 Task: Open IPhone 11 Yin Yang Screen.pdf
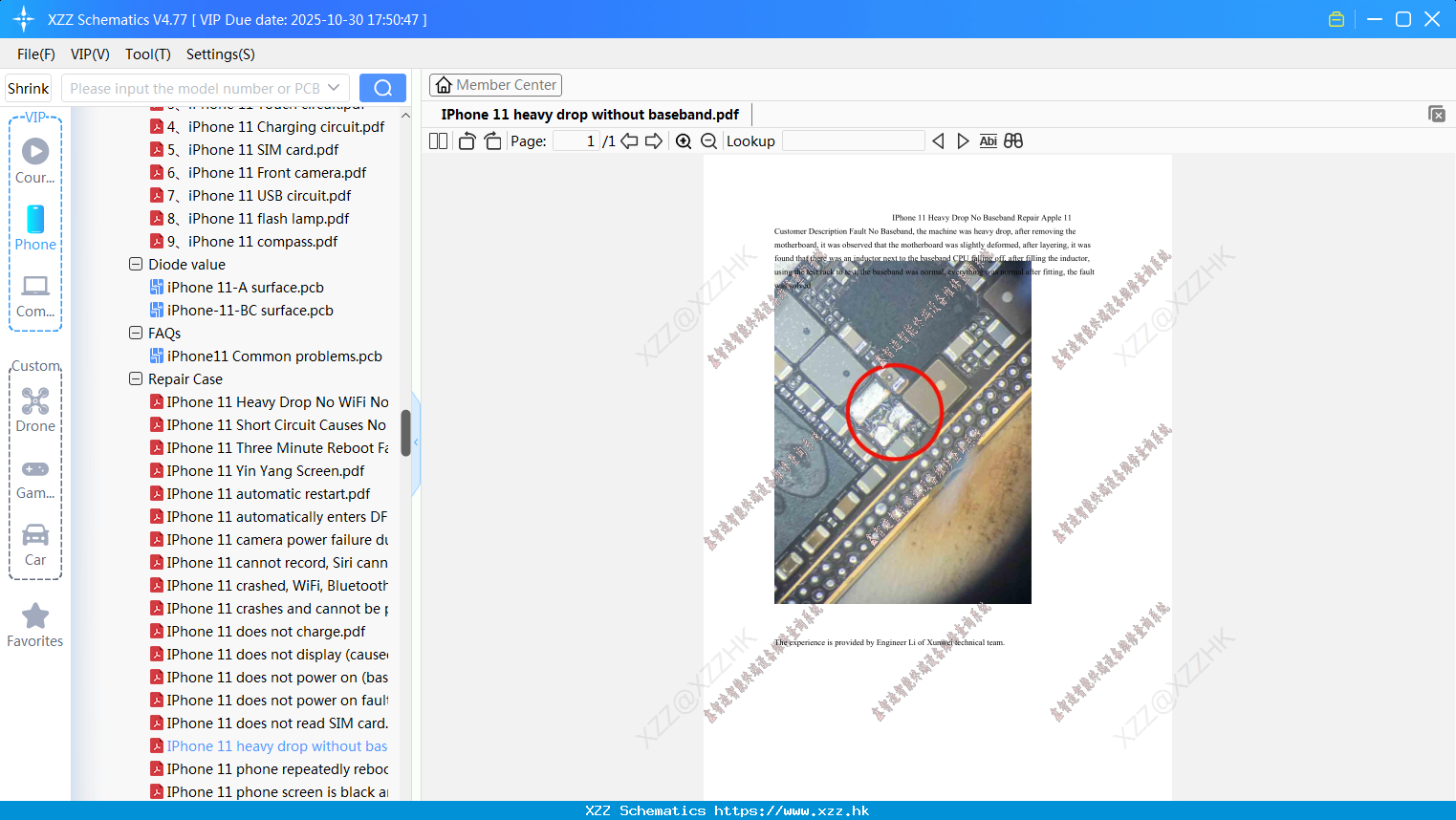258,470
